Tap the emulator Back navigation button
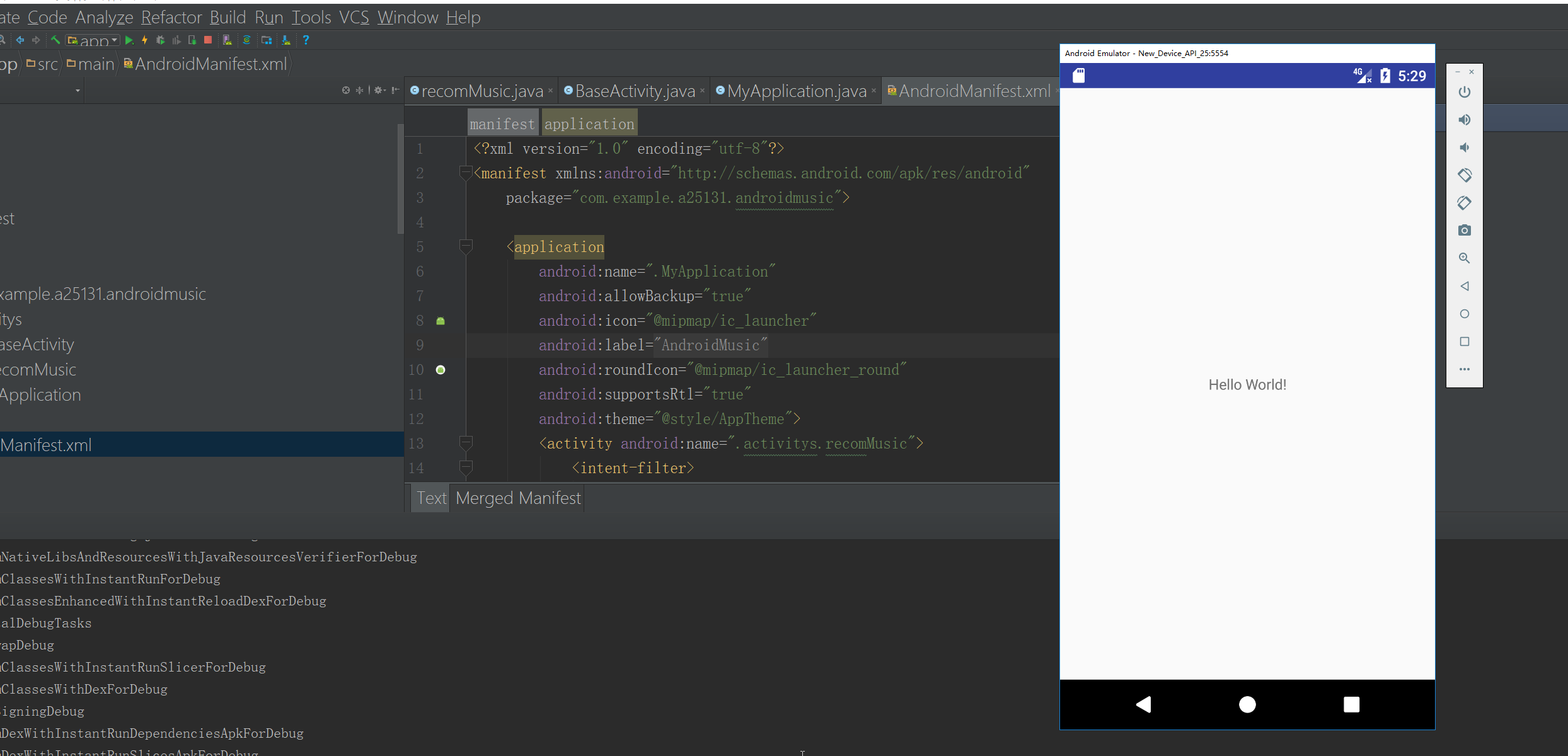1568x756 pixels. coord(1144,704)
